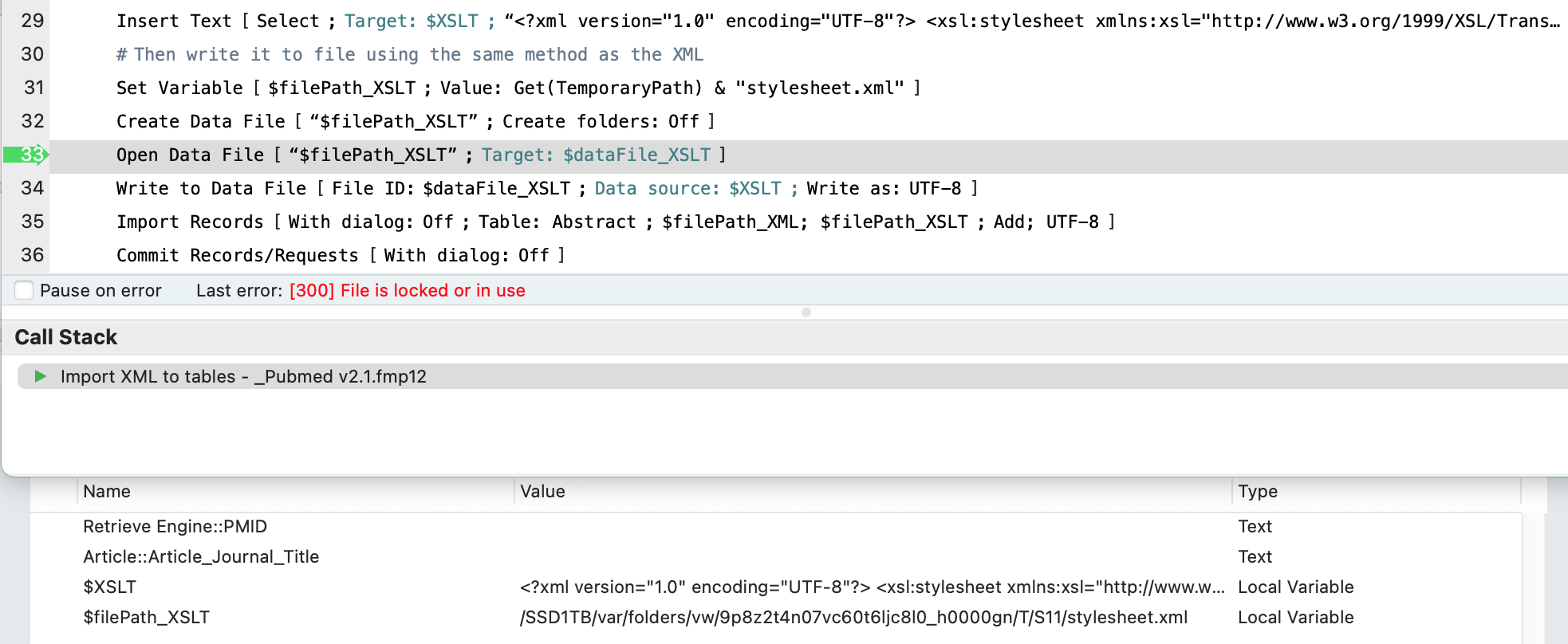
Task: Click the green play triangle in Call Stack
Action: click(41, 376)
